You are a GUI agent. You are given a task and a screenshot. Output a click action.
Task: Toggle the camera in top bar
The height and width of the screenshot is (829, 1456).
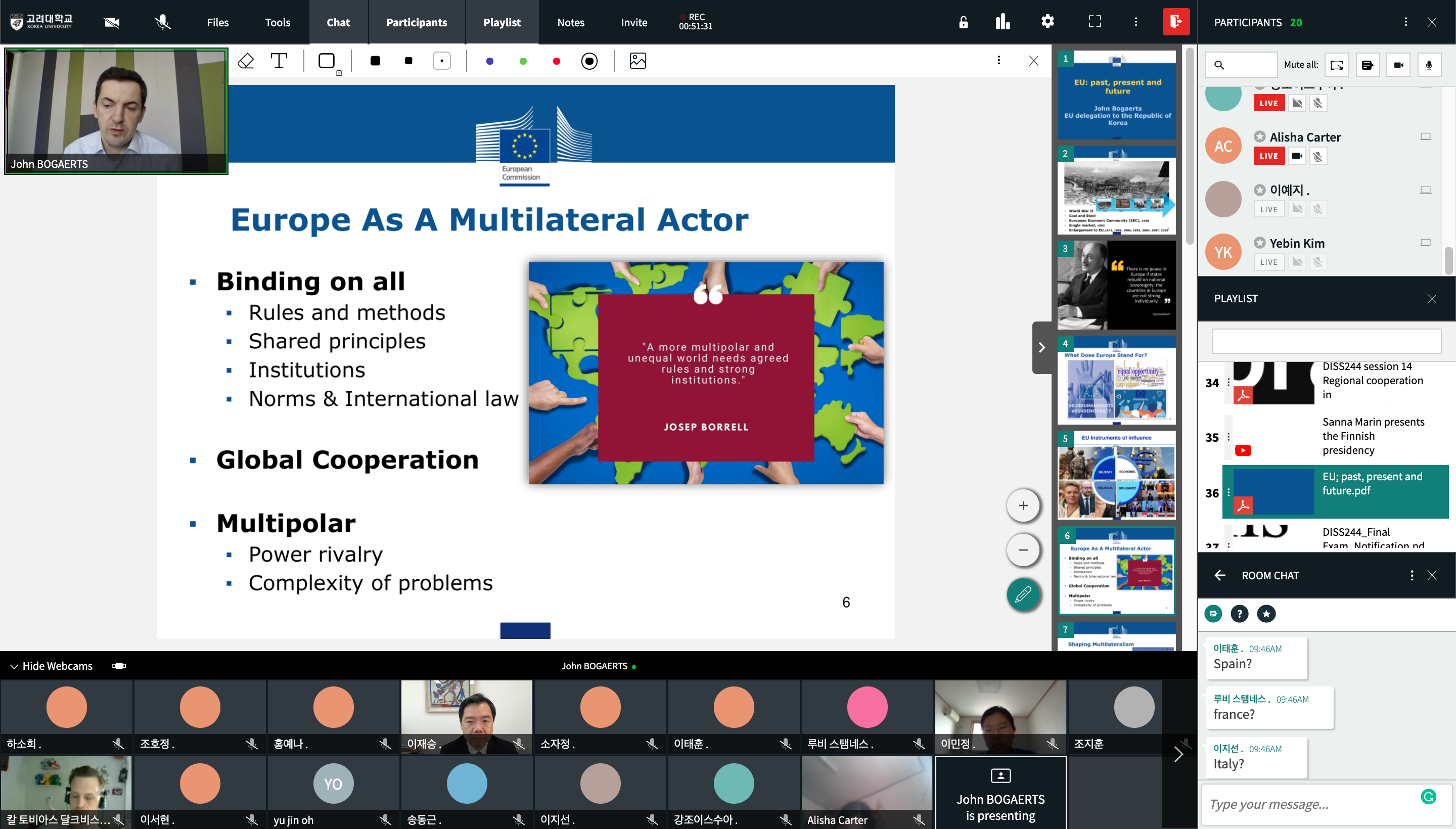pos(112,22)
